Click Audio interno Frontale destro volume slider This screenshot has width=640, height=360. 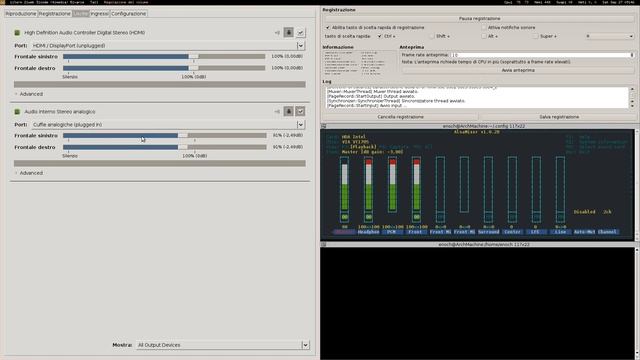(164, 147)
